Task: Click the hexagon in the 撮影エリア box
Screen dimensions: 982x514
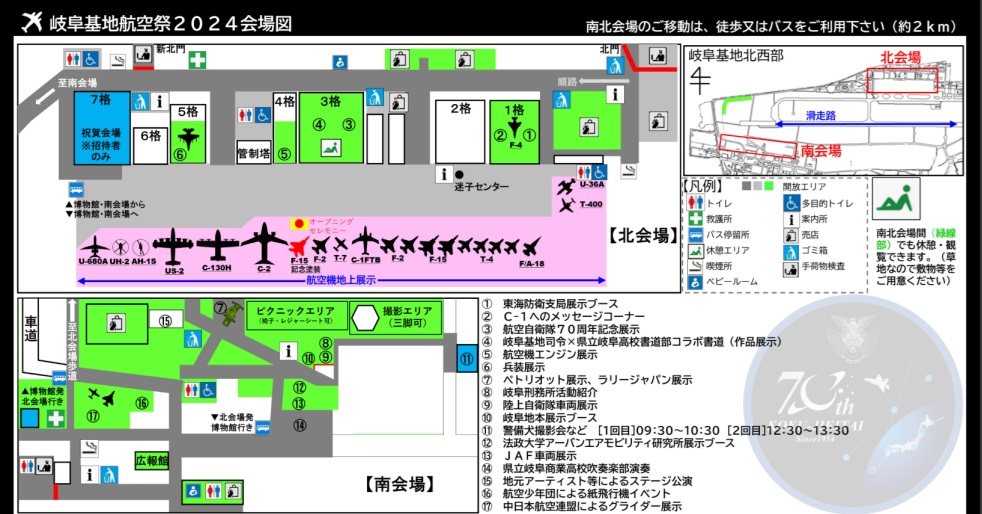Action: [365, 318]
